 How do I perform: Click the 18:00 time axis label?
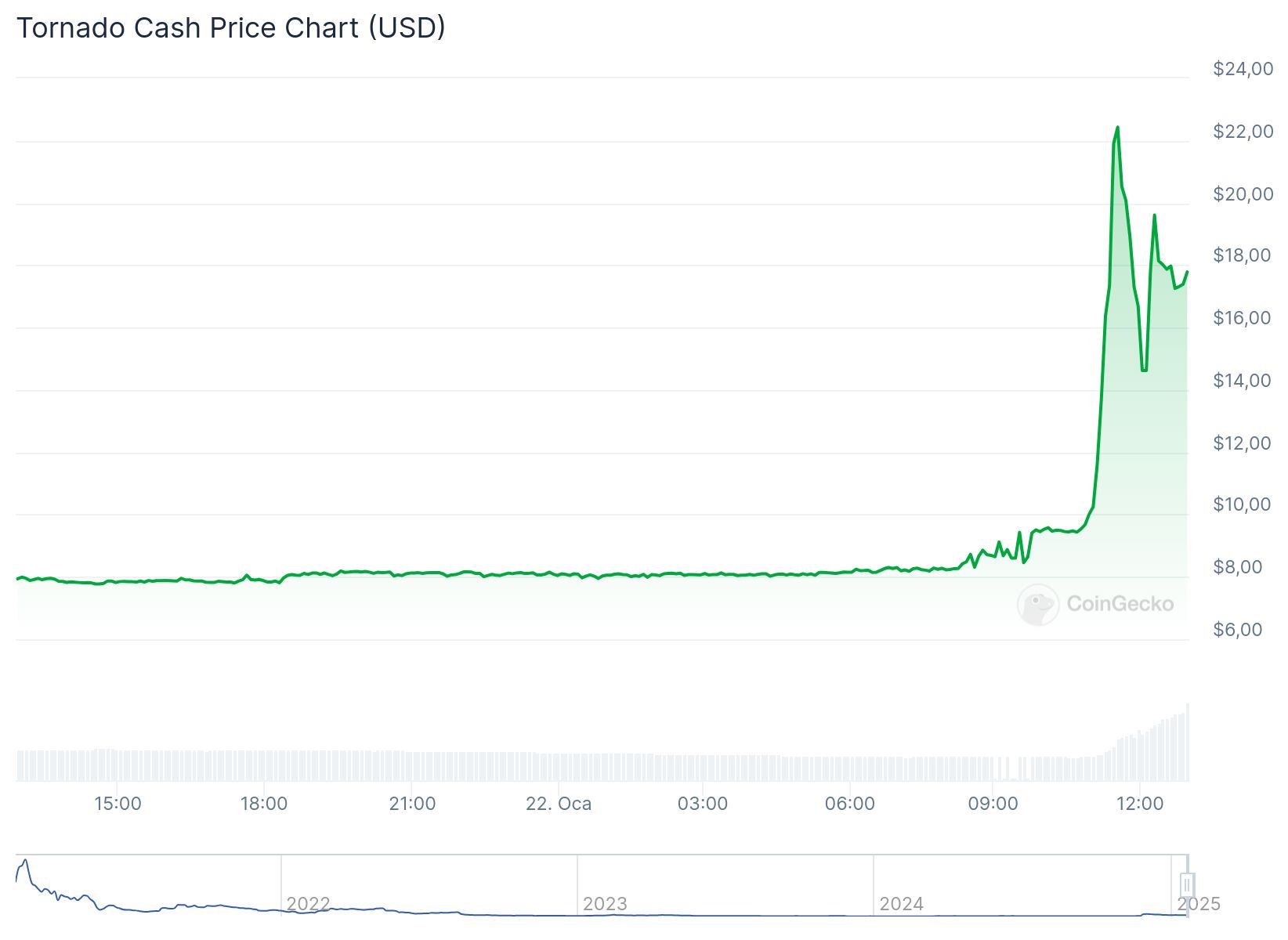(x=264, y=804)
